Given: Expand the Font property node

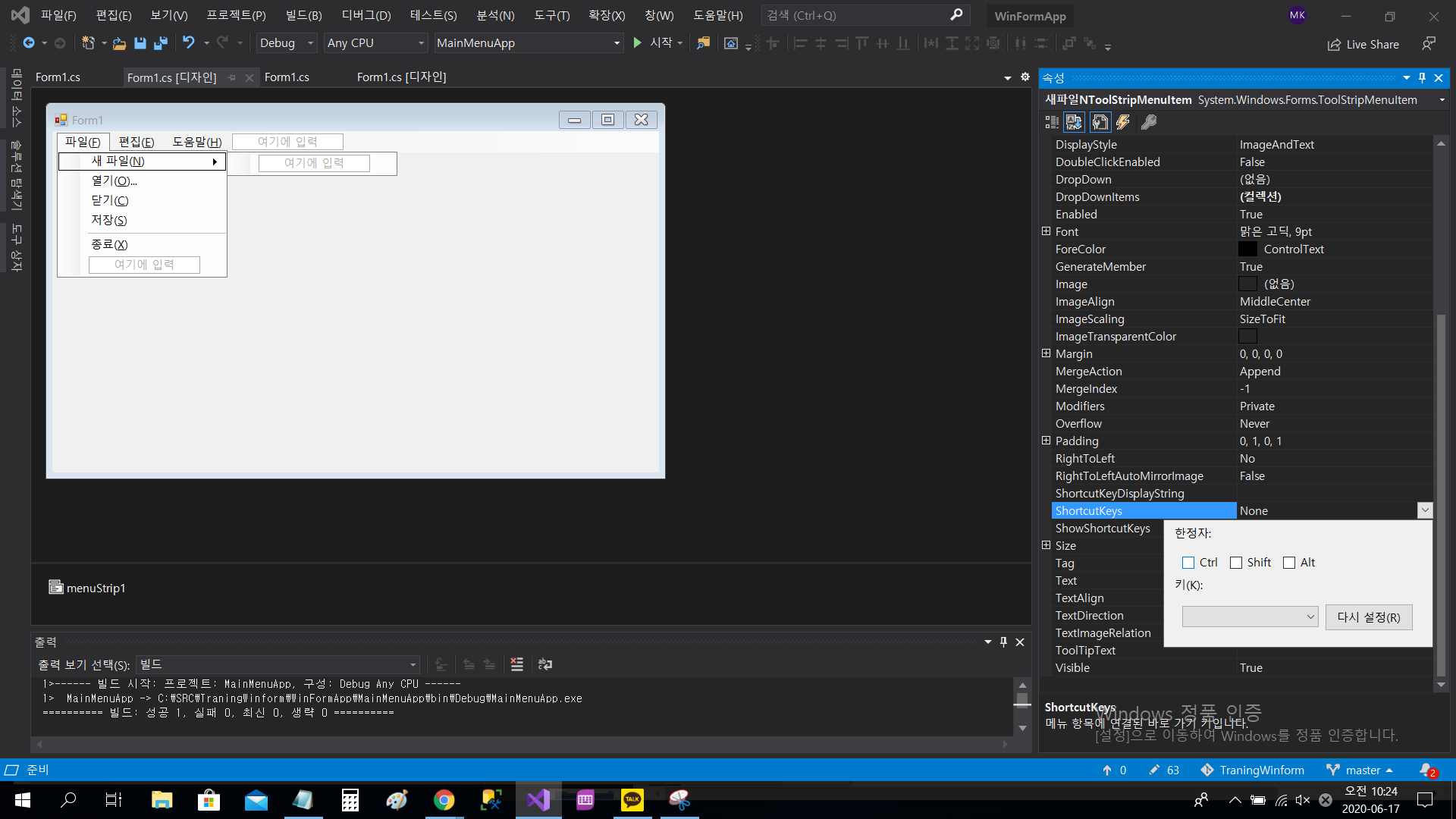Looking at the screenshot, I should pos(1046,231).
